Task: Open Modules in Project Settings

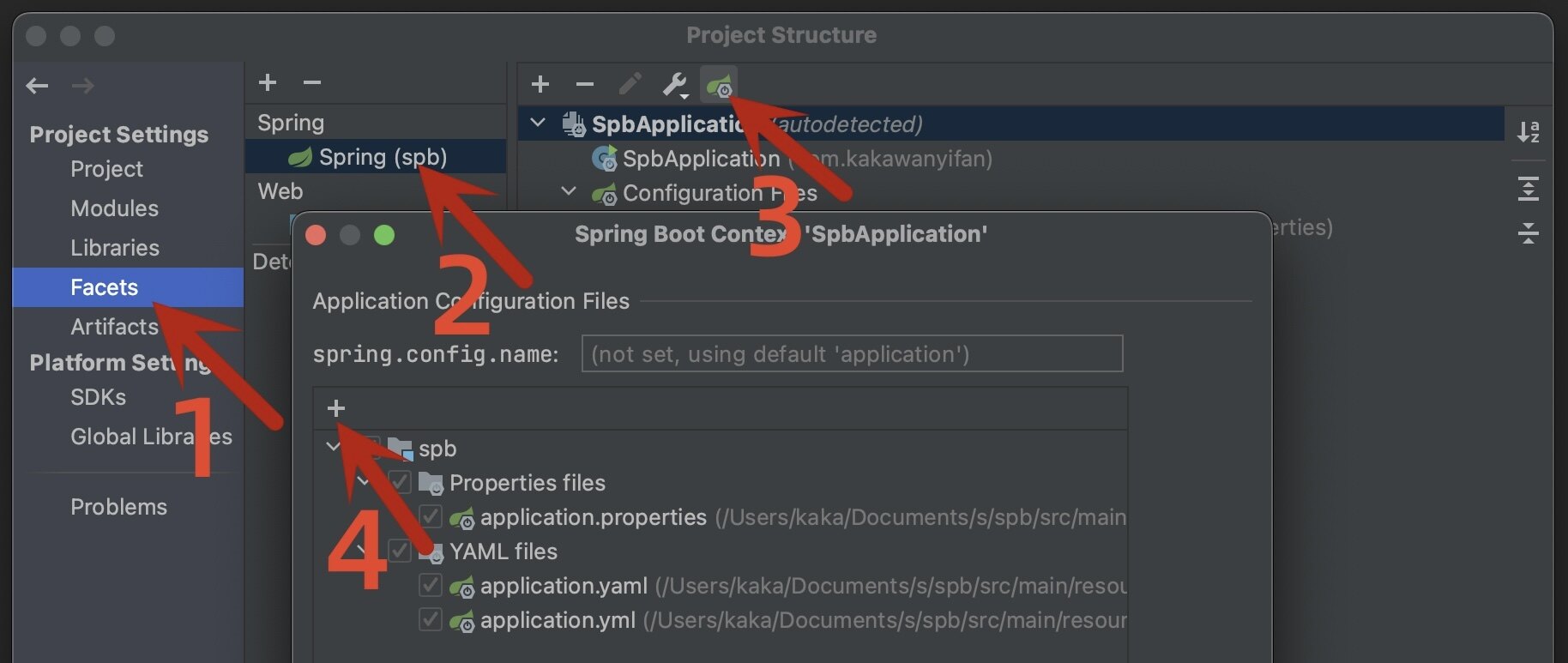Action: coord(114,208)
